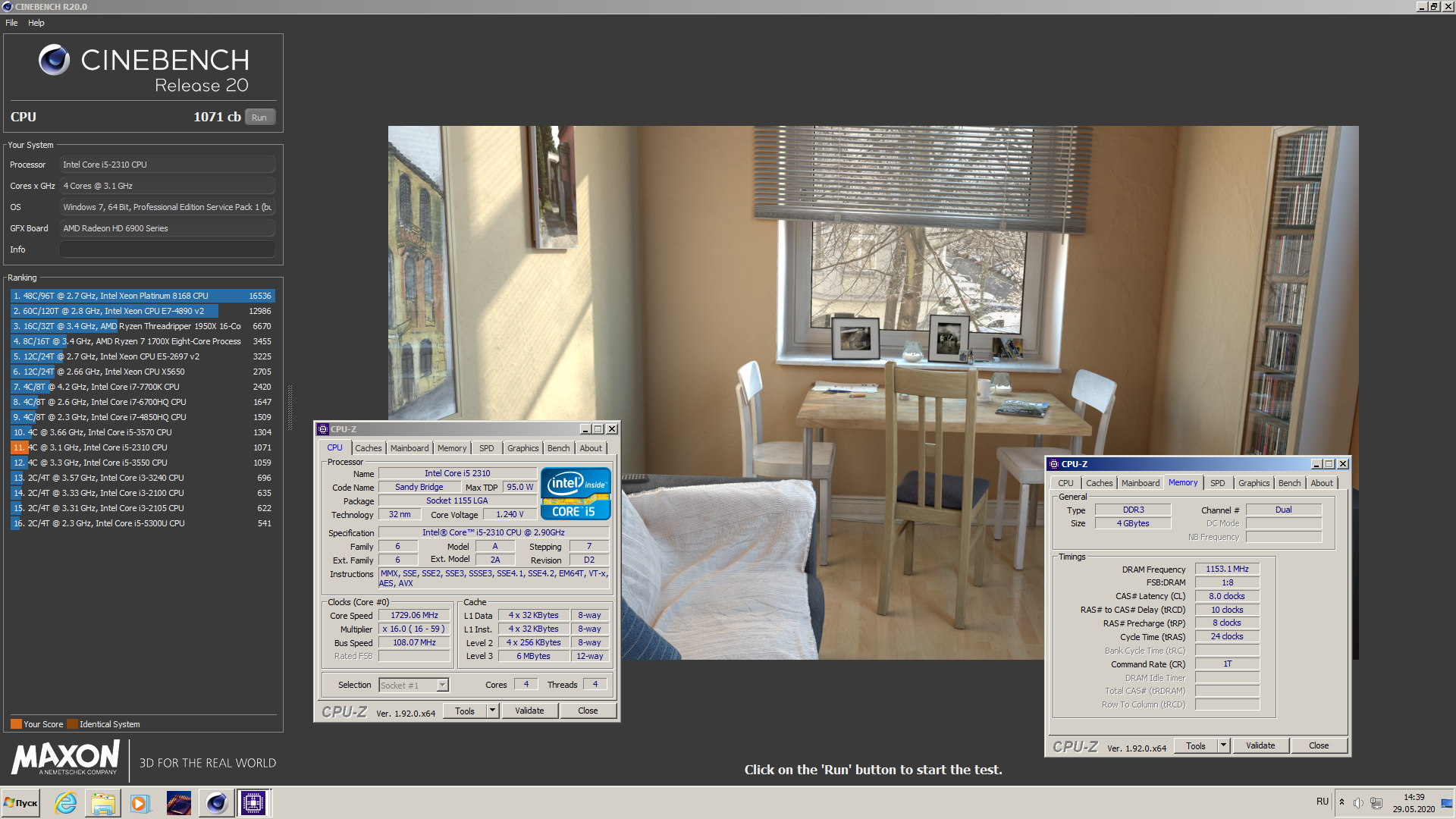Click the Cinebench sphere logo
This screenshot has height=819, width=1456.
tap(54, 60)
